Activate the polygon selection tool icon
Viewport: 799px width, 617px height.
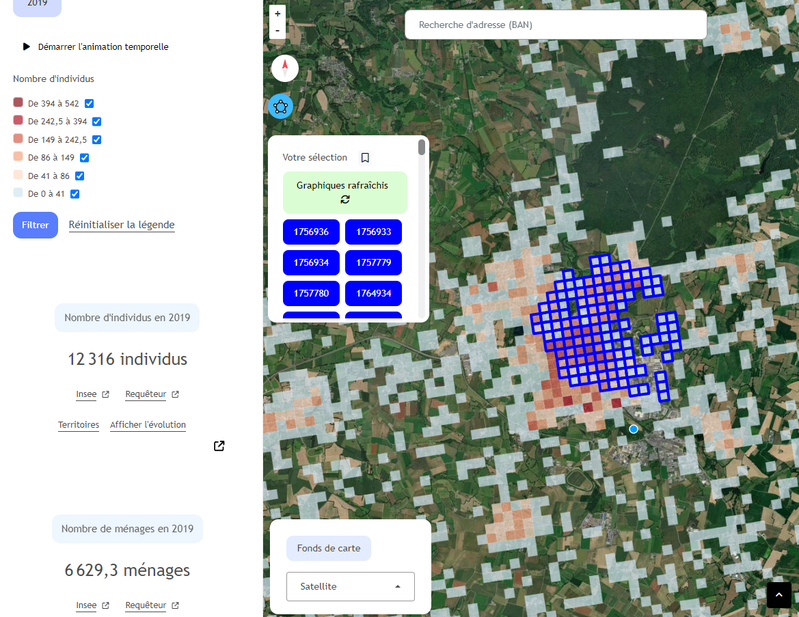pos(281,106)
